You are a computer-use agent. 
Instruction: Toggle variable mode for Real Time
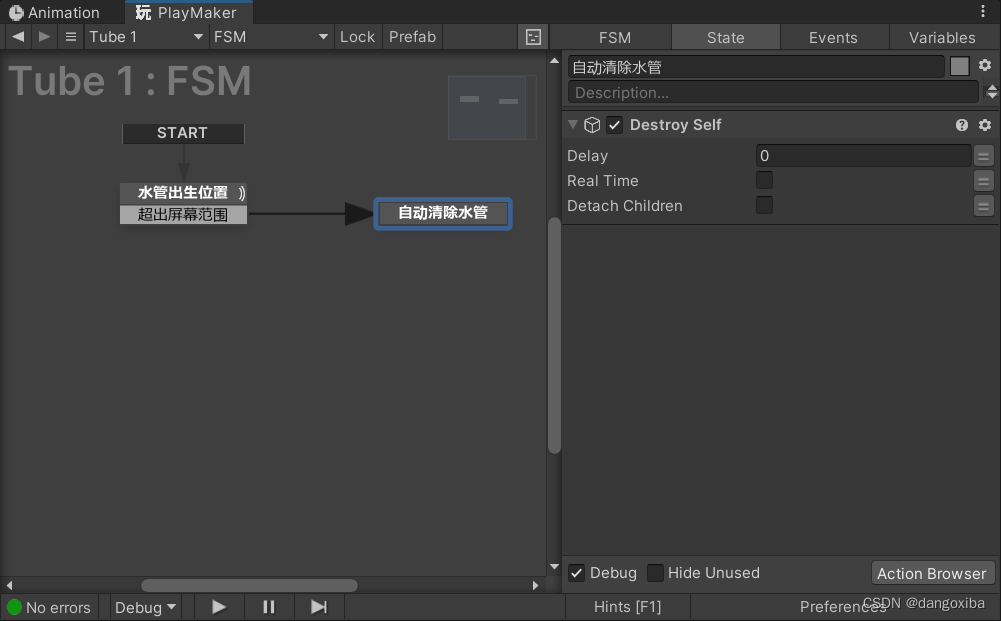point(984,181)
